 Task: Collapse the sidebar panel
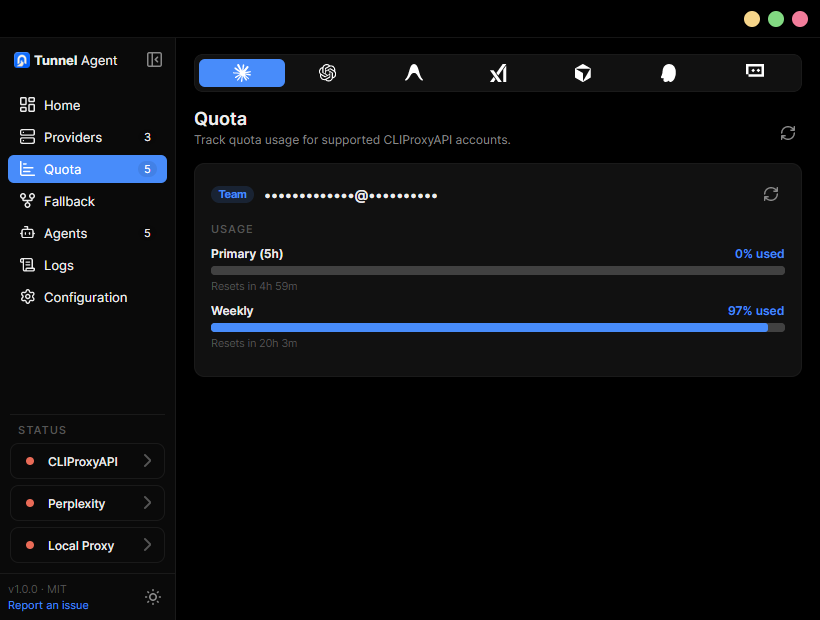(x=154, y=60)
